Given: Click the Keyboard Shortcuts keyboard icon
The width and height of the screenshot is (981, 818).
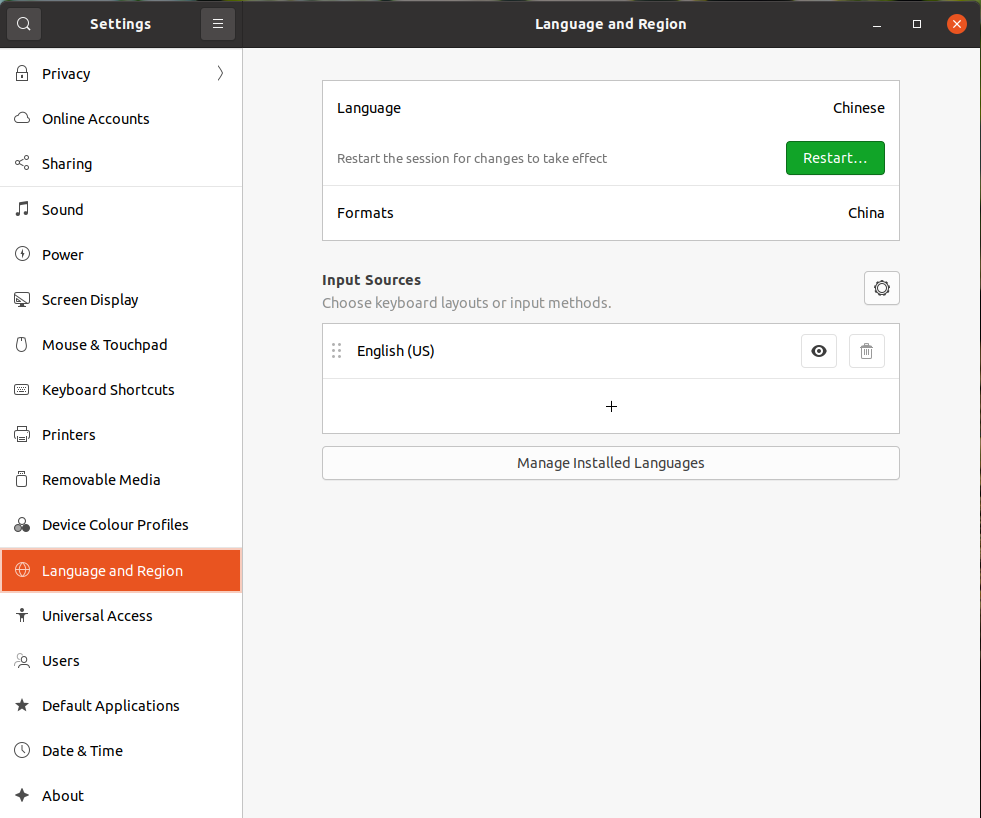Looking at the screenshot, I should pyautogui.click(x=22, y=389).
